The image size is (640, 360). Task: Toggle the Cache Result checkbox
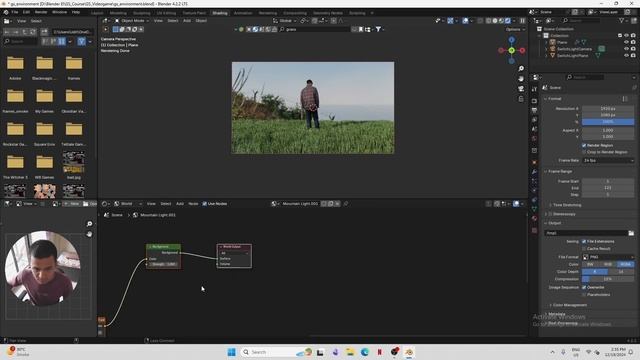(584, 248)
